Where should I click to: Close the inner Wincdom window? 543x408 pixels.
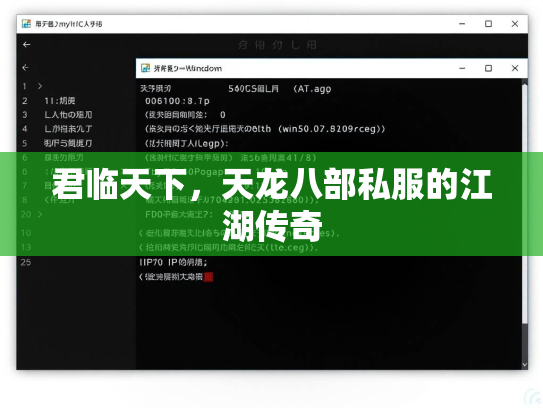[515, 68]
